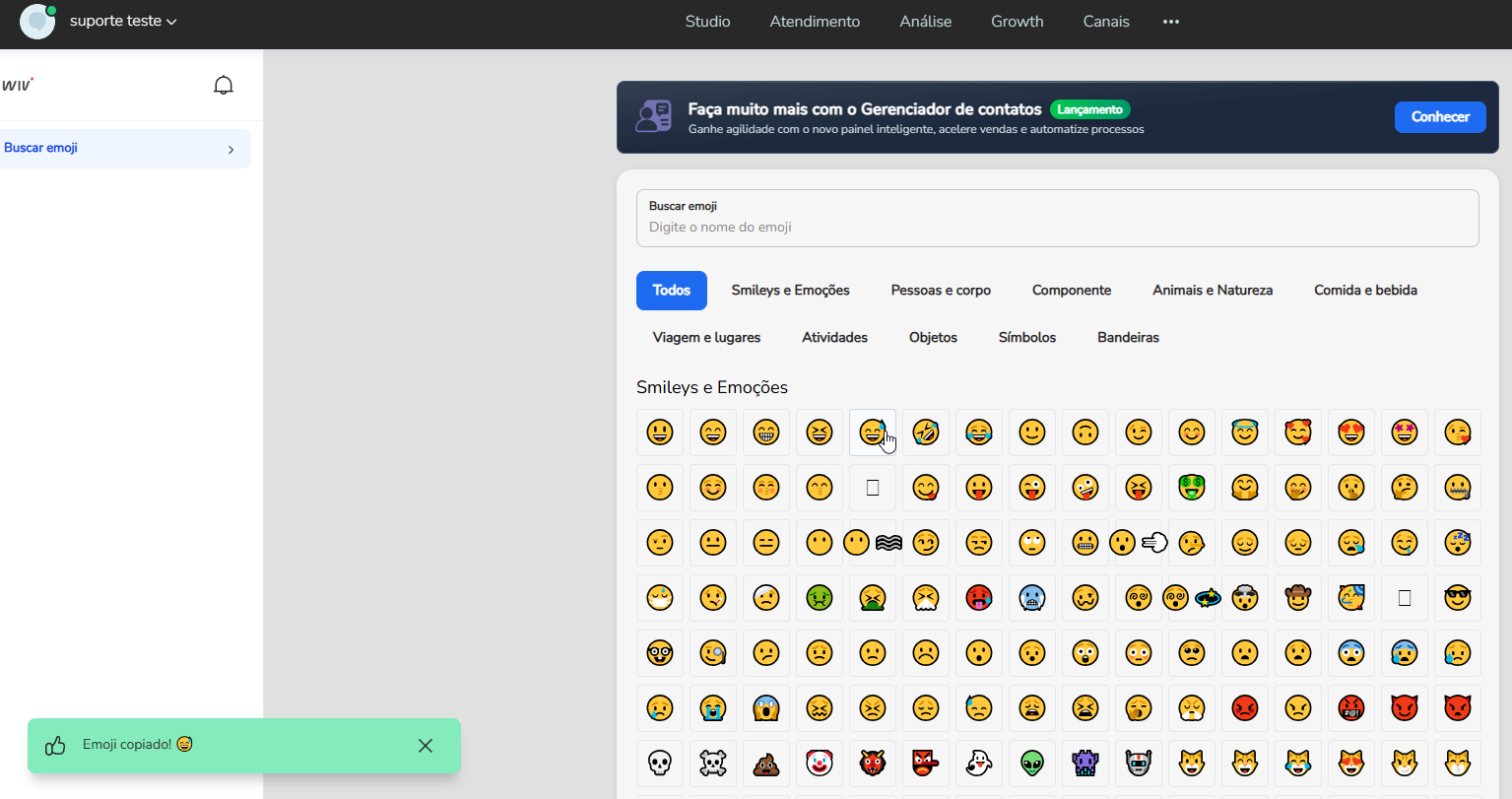Select the money-mouth face emoji

pos(1192,488)
